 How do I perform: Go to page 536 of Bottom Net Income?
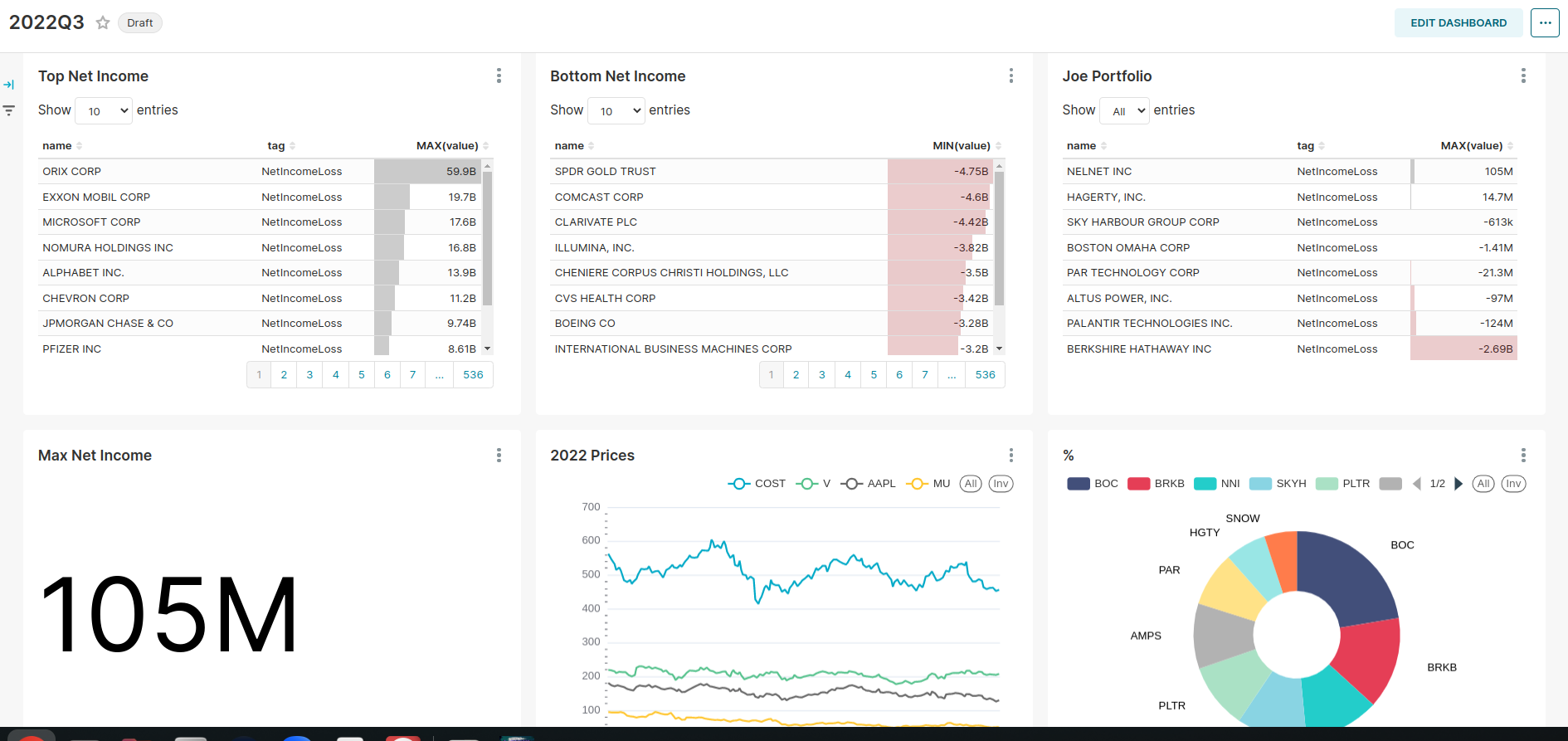pyautogui.click(x=986, y=375)
